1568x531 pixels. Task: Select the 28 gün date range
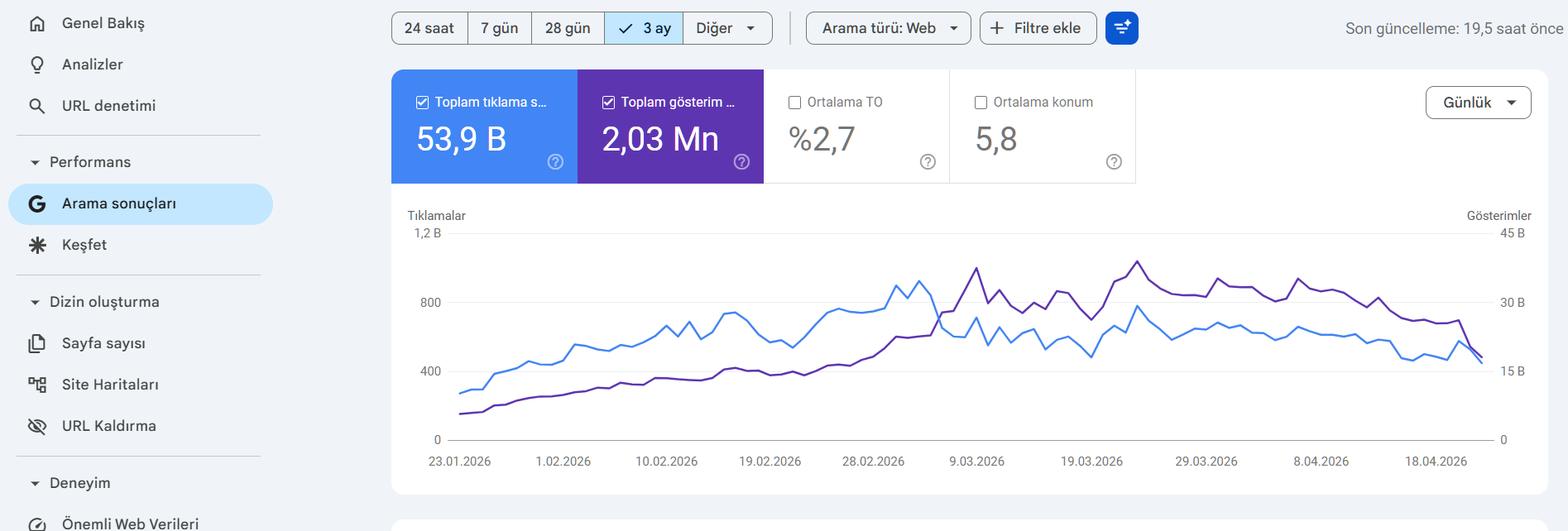coord(568,28)
